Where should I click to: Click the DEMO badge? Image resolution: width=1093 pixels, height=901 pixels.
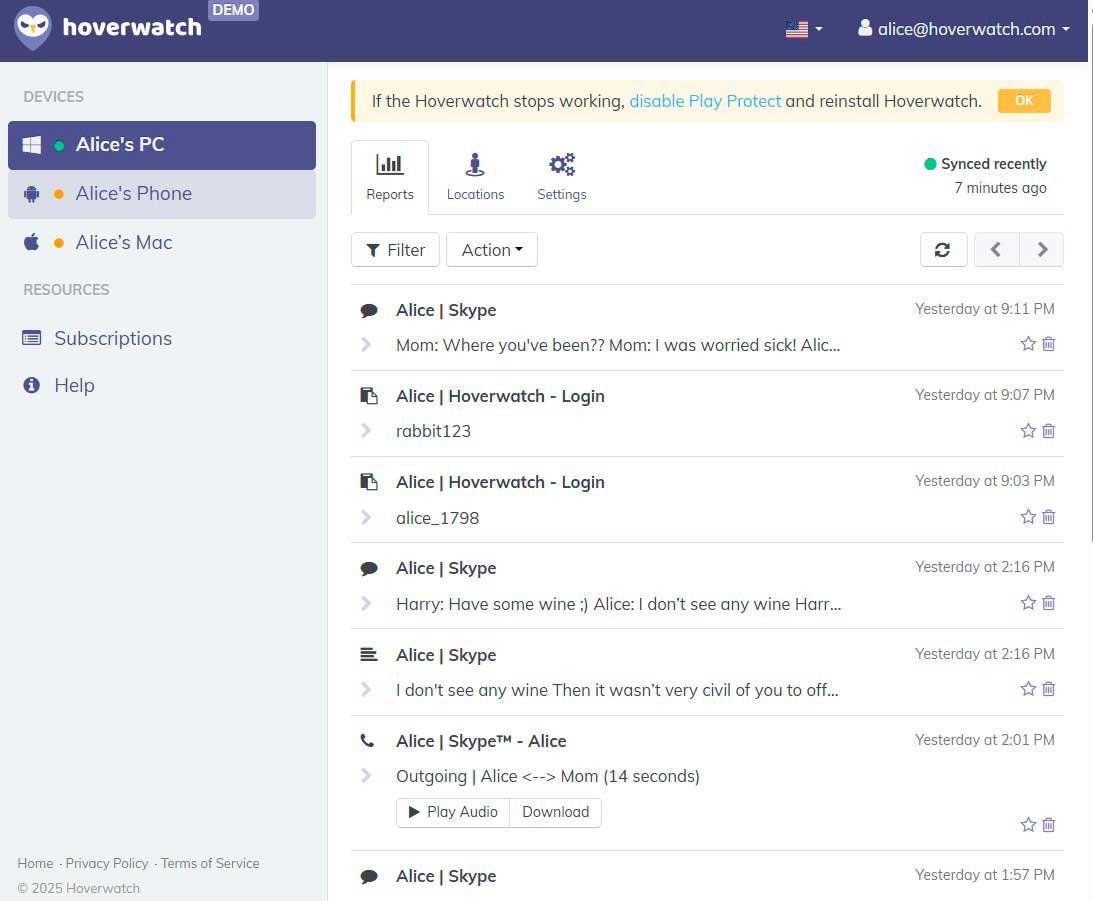click(x=234, y=10)
